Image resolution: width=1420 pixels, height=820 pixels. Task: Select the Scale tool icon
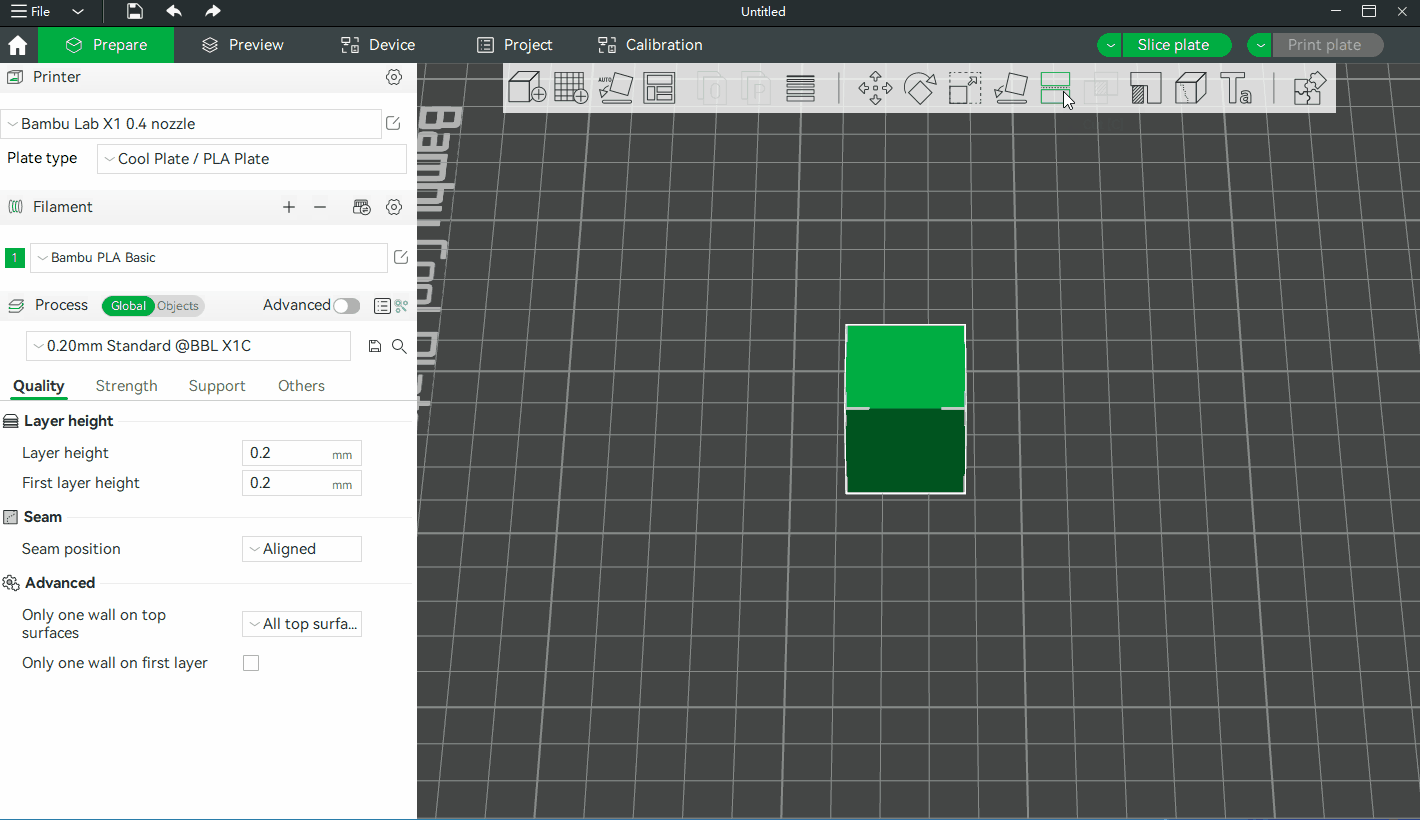[x=965, y=88]
